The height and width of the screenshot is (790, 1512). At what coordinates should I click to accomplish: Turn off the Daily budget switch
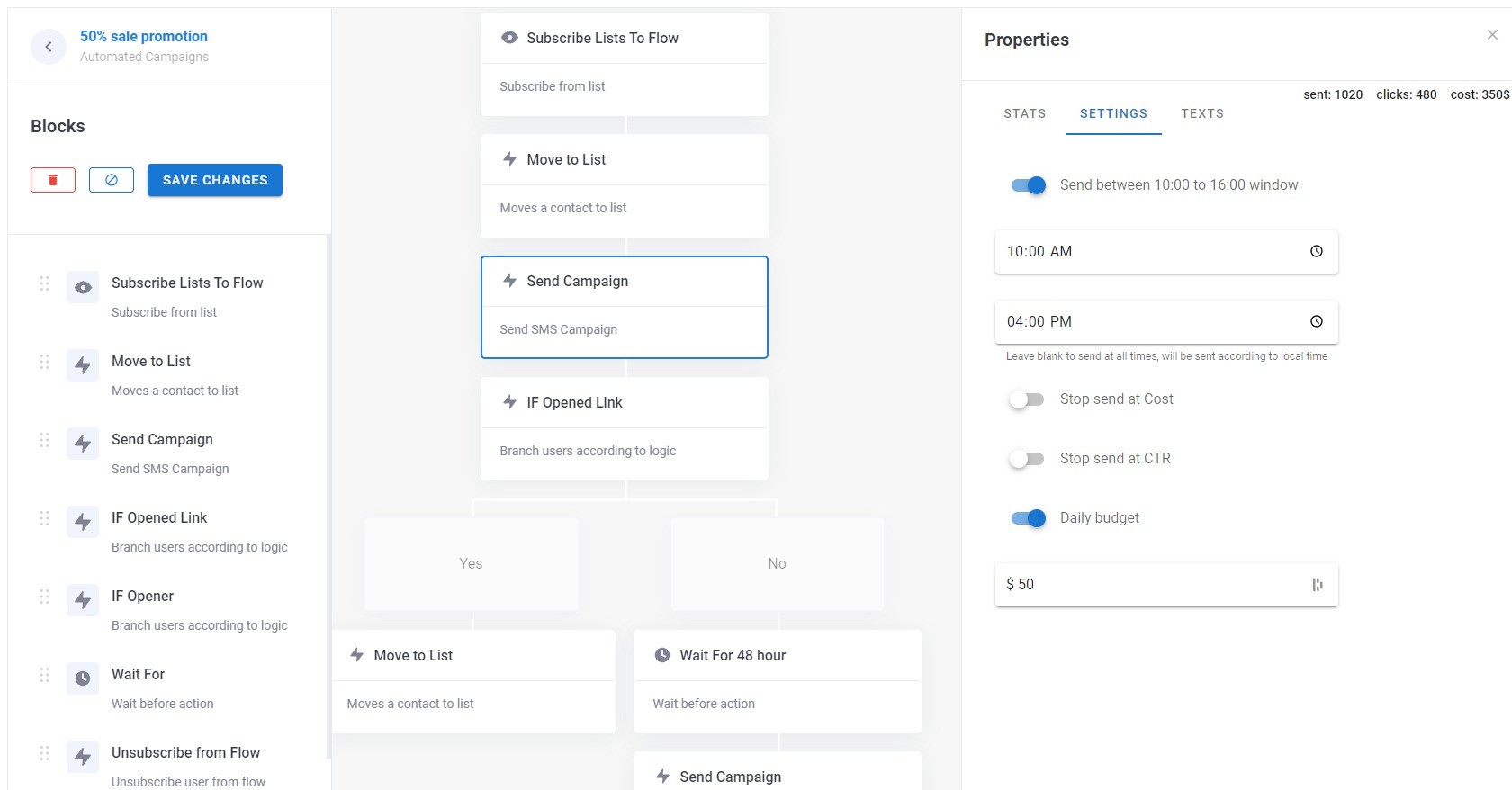pos(1028,518)
